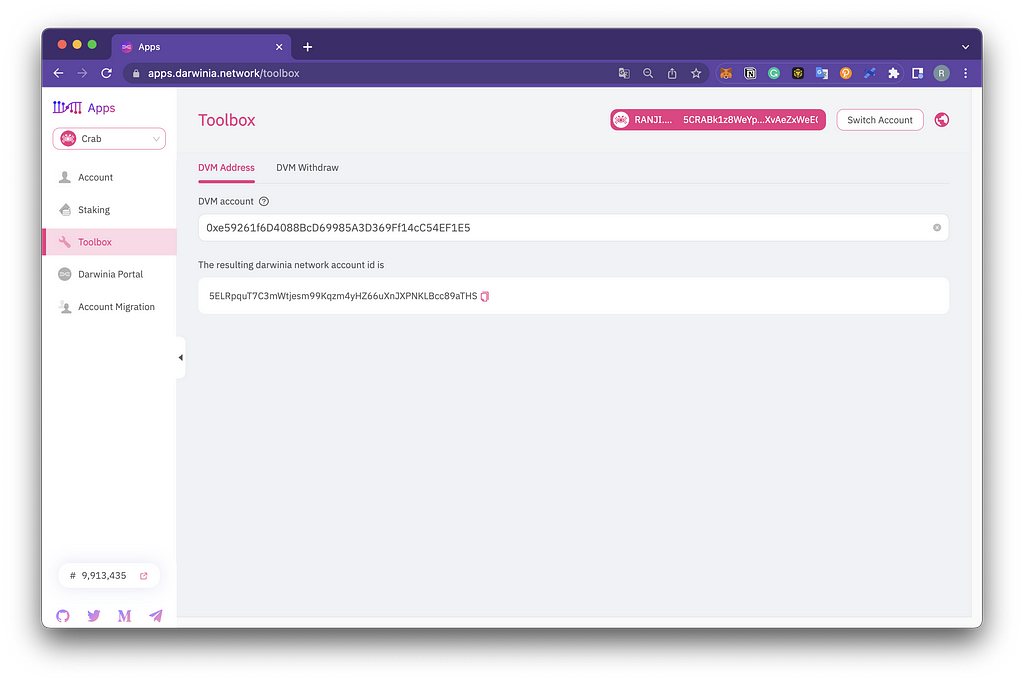Close the Apps browser tab
Image resolution: width=1024 pixels, height=683 pixels.
pos(279,47)
